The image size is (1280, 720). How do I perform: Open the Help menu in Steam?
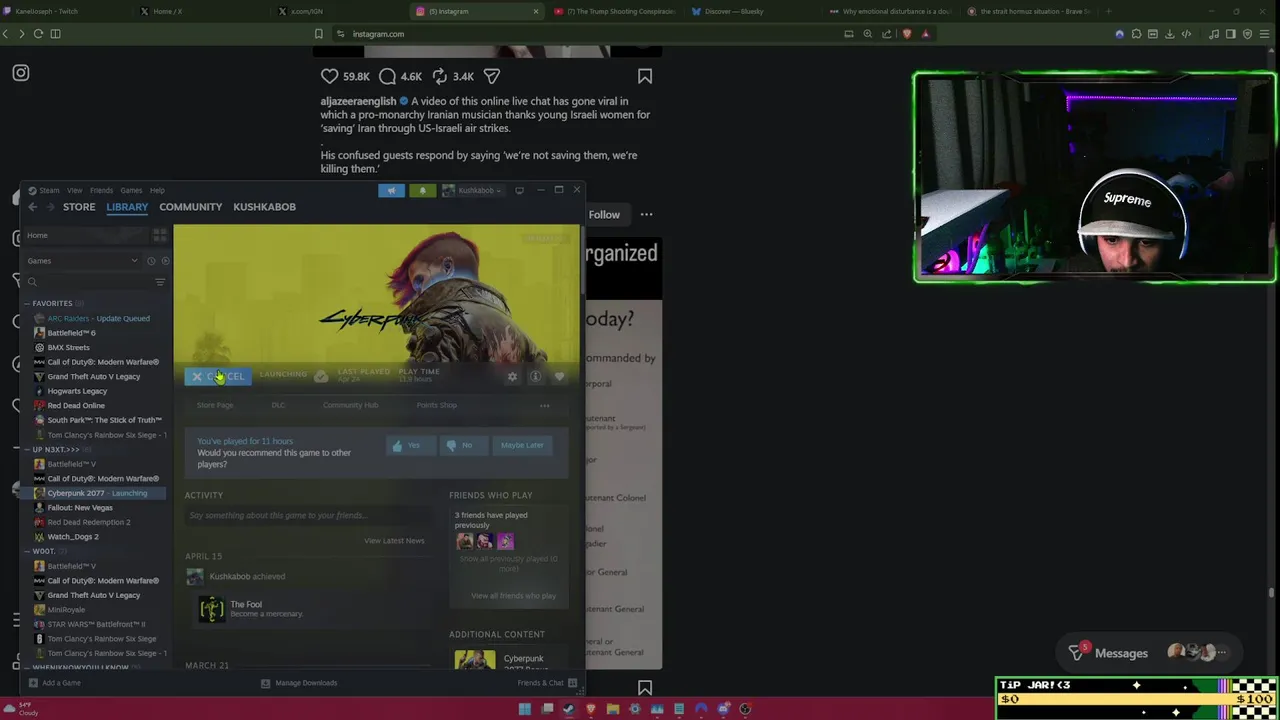tap(157, 190)
